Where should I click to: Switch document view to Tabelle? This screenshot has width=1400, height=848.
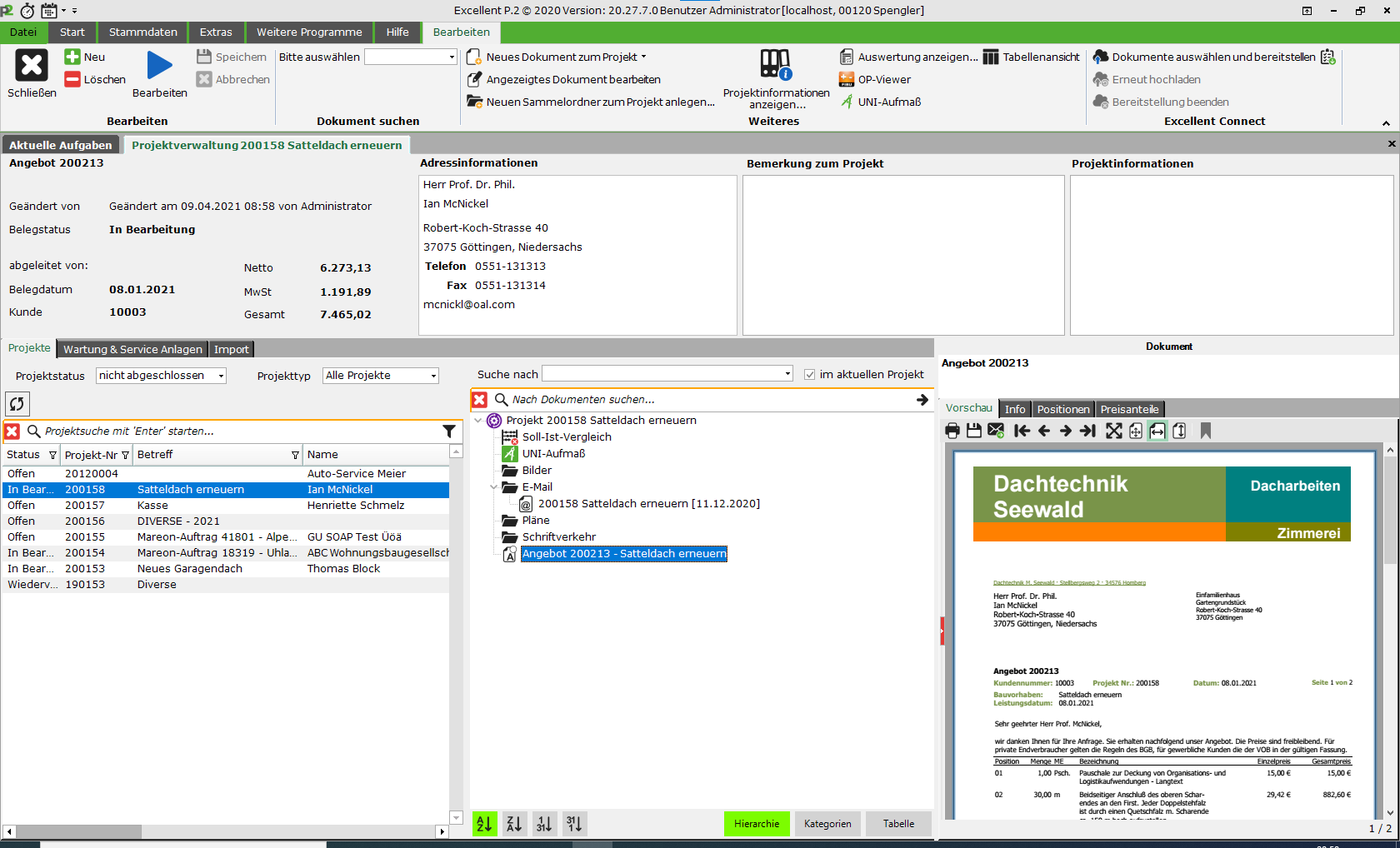click(898, 824)
